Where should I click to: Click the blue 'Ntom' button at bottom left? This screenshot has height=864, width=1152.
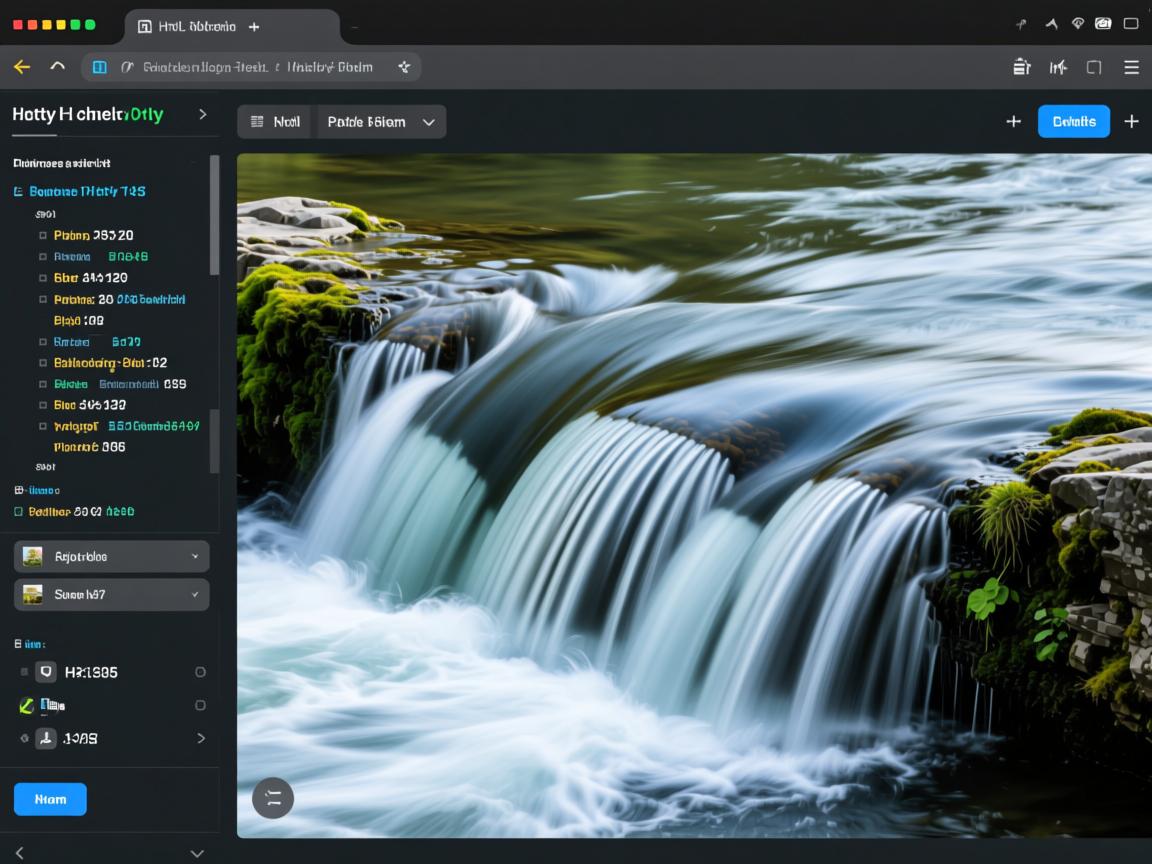click(x=50, y=799)
